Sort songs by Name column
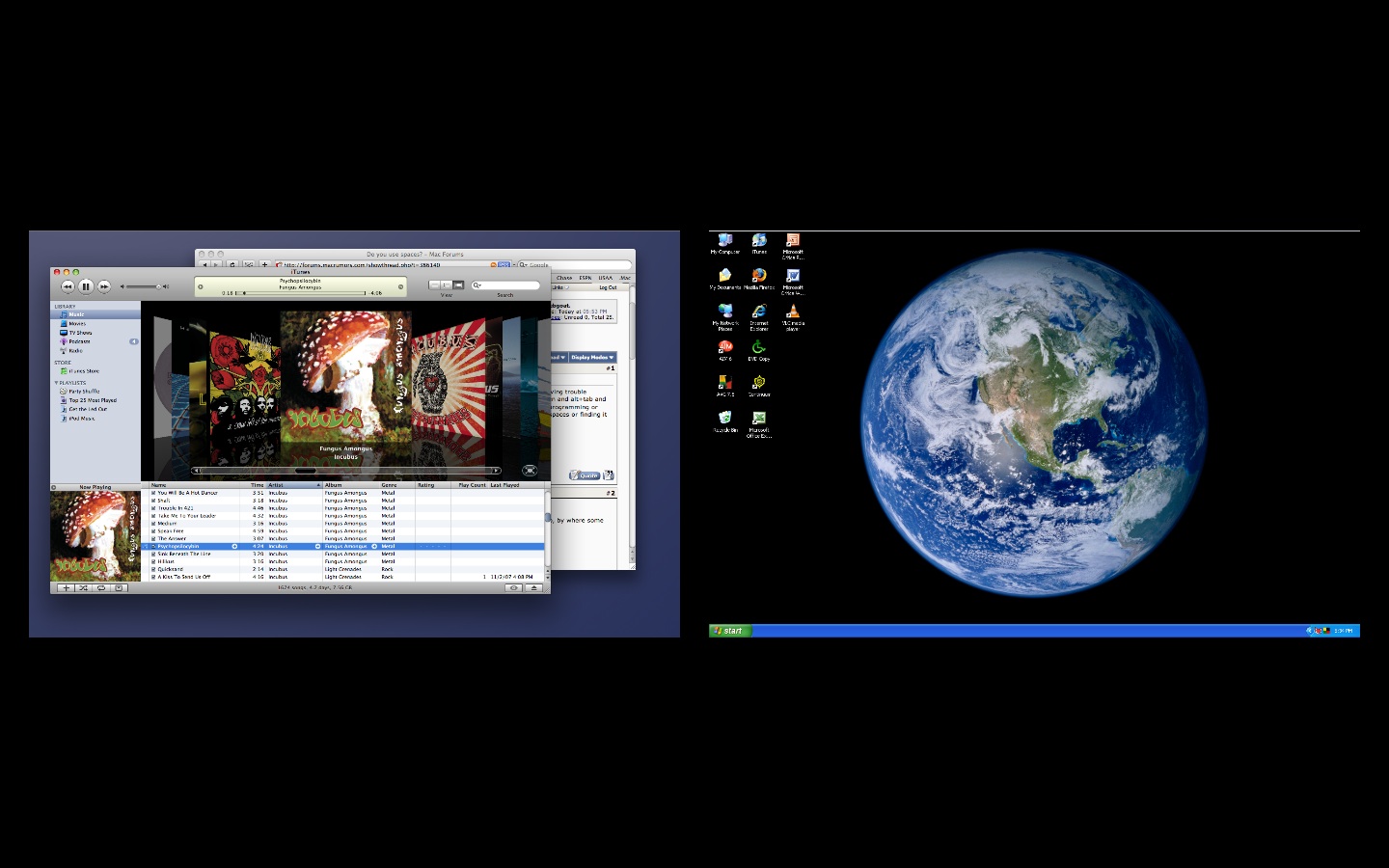This screenshot has width=1389, height=868. click(x=195, y=485)
